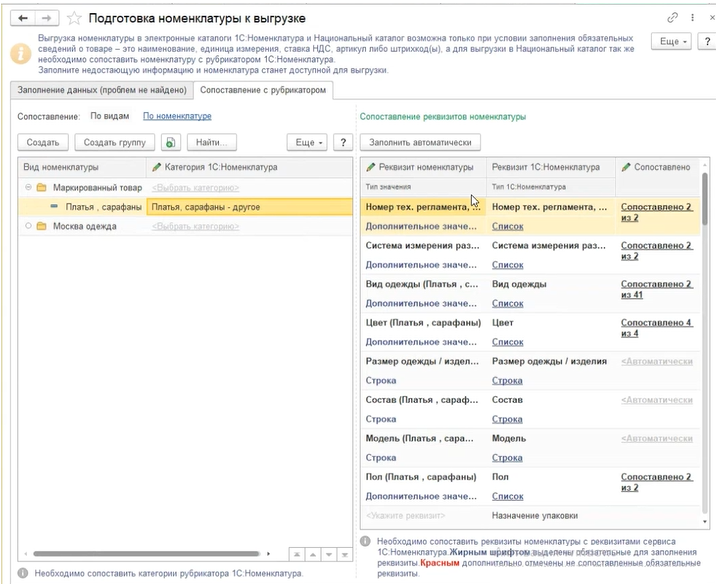Switch to Сопоставление с рубрикатором tab
Viewport: 716px width, 584px height.
click(x=263, y=90)
